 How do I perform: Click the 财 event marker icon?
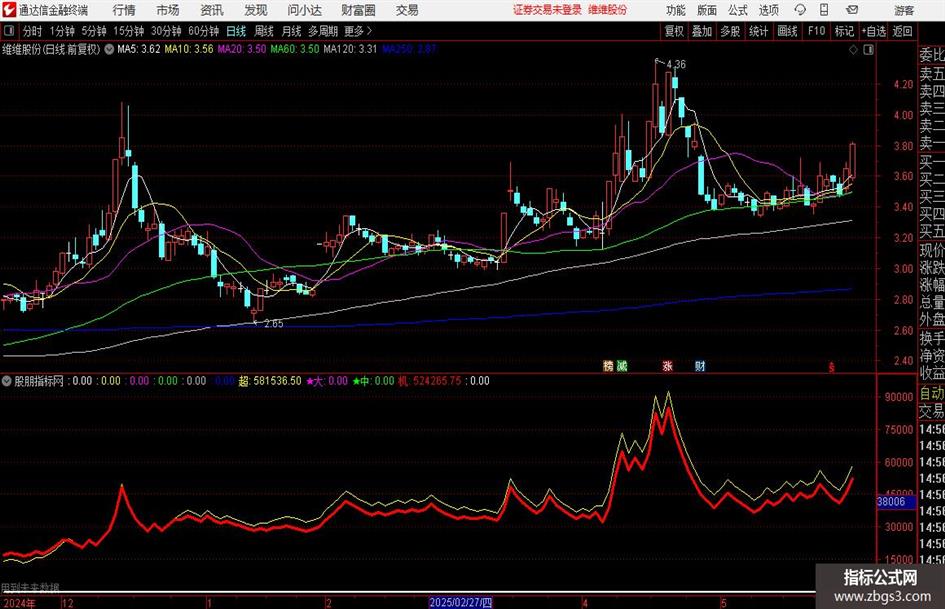tap(700, 366)
